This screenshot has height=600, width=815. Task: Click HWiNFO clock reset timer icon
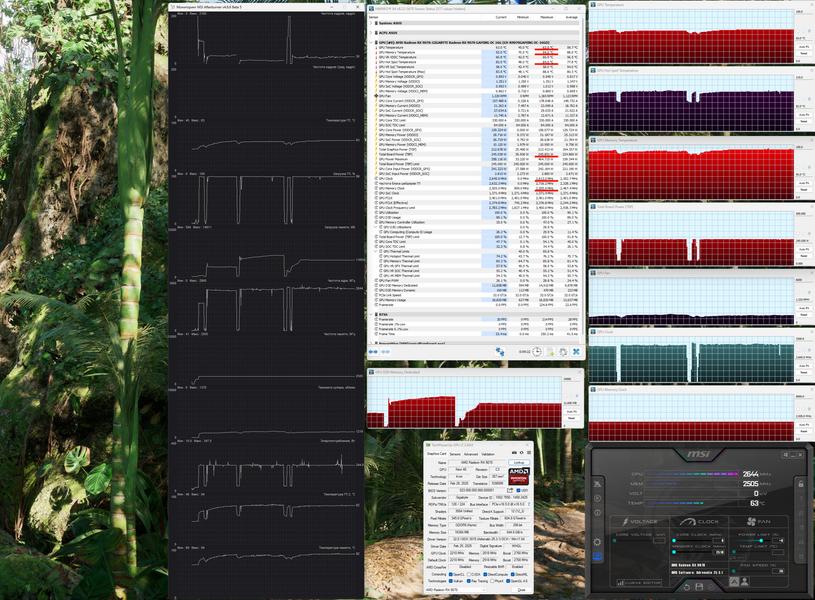tap(537, 351)
